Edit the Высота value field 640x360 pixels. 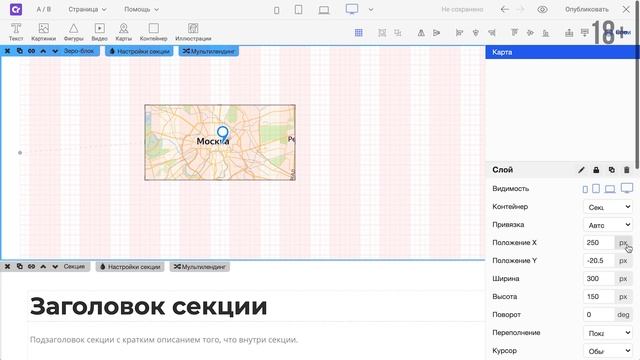pyautogui.click(x=599, y=297)
